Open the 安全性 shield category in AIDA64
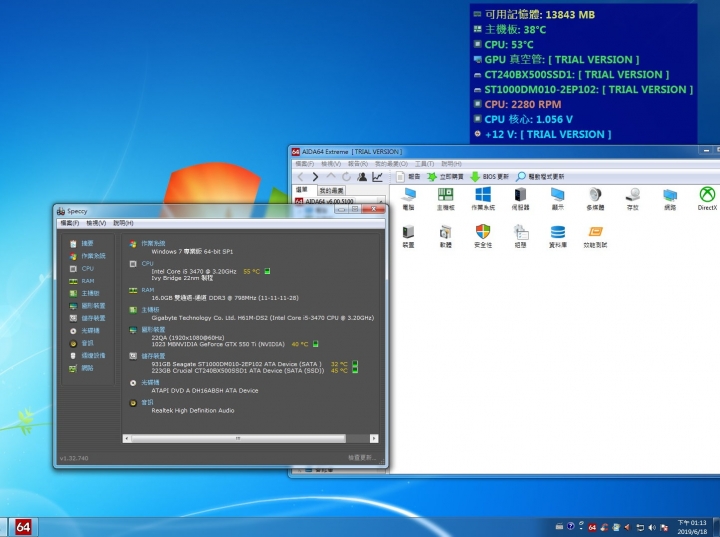The height and width of the screenshot is (537, 720). click(483, 236)
